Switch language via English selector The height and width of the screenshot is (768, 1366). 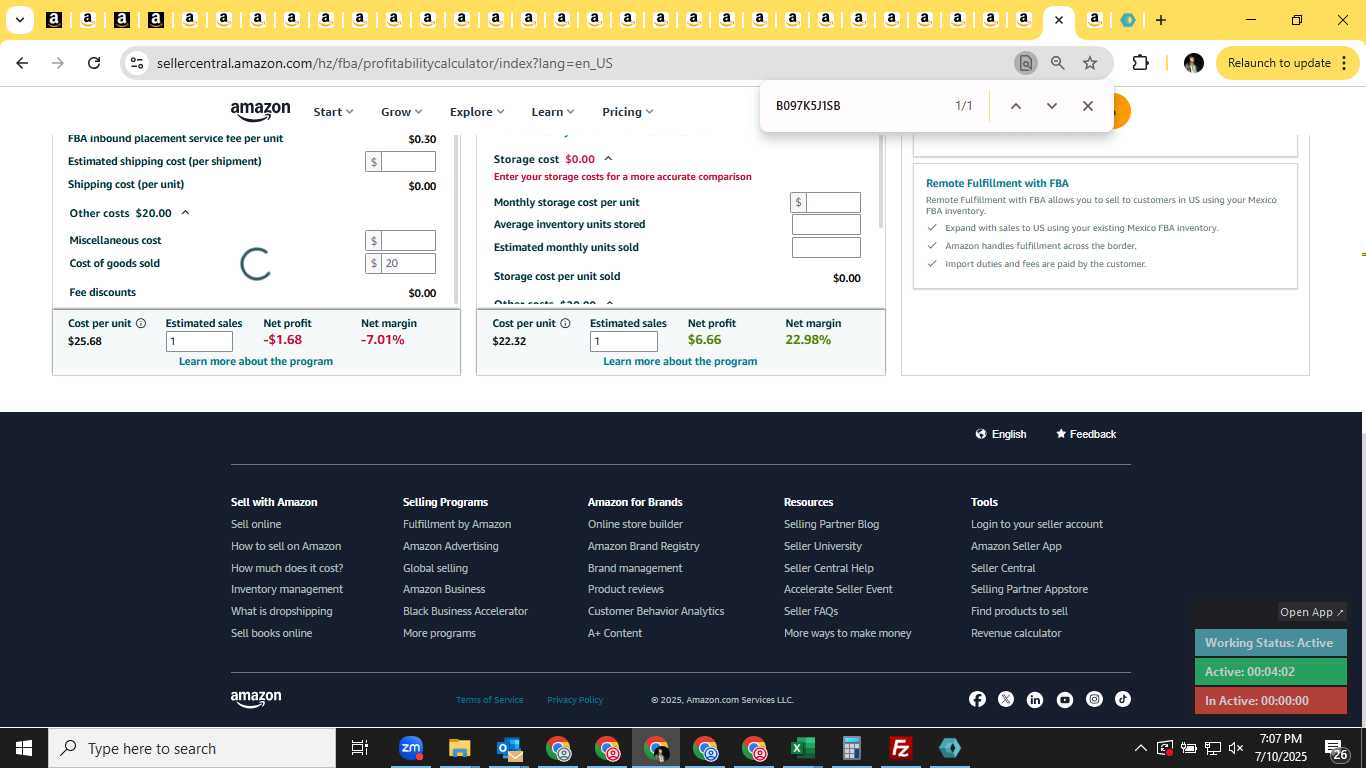[x=1001, y=434]
